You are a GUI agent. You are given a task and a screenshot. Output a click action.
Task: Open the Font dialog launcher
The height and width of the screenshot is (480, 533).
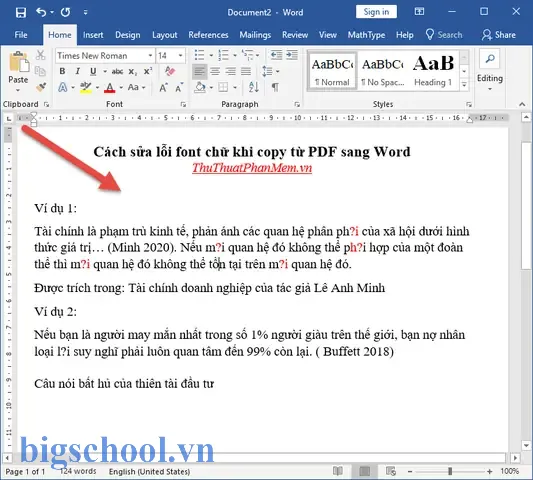pos(184,104)
